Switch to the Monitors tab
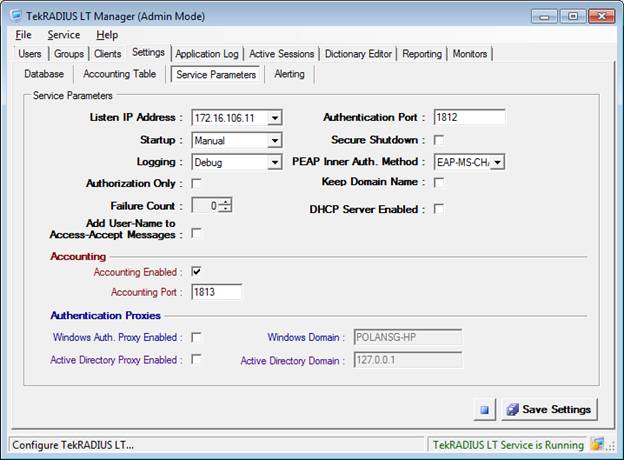Viewport: 624px width, 460px height. click(x=470, y=54)
